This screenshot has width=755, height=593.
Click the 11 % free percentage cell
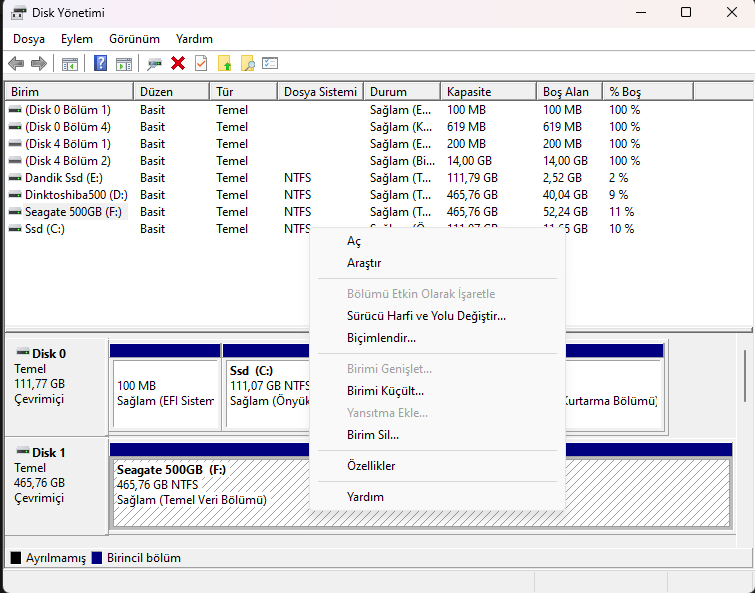coord(621,212)
